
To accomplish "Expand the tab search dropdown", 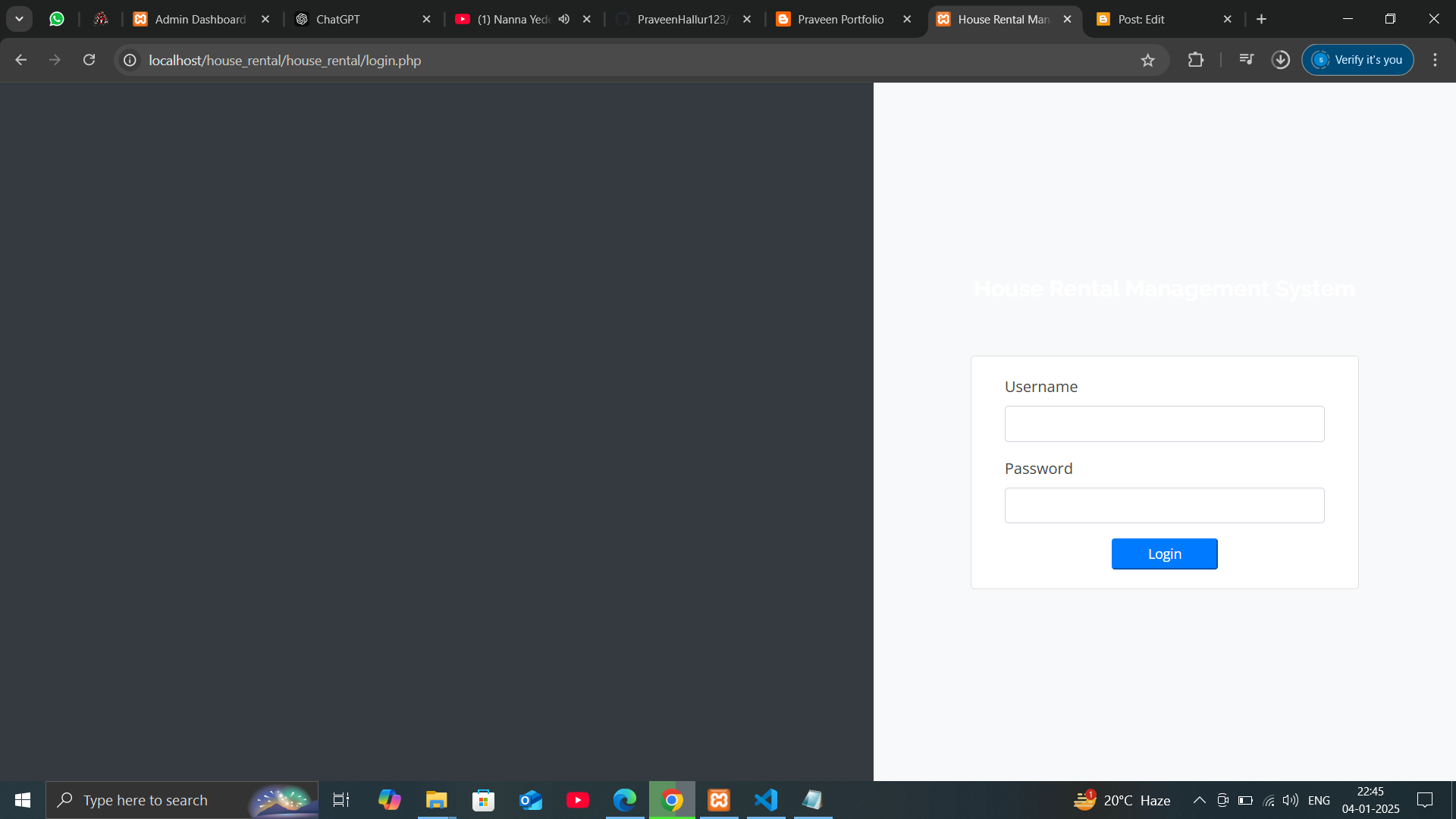I will tap(19, 19).
